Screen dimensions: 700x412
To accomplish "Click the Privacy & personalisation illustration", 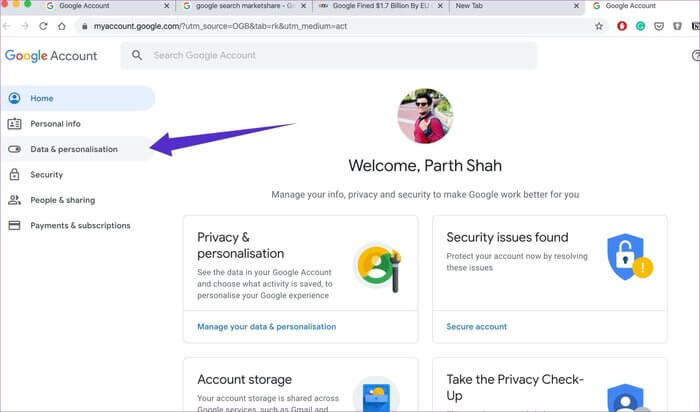I will [379, 267].
